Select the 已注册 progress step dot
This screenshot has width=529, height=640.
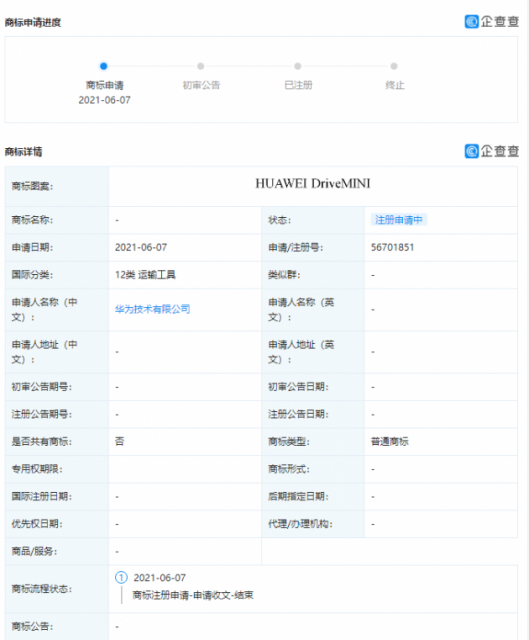298,66
